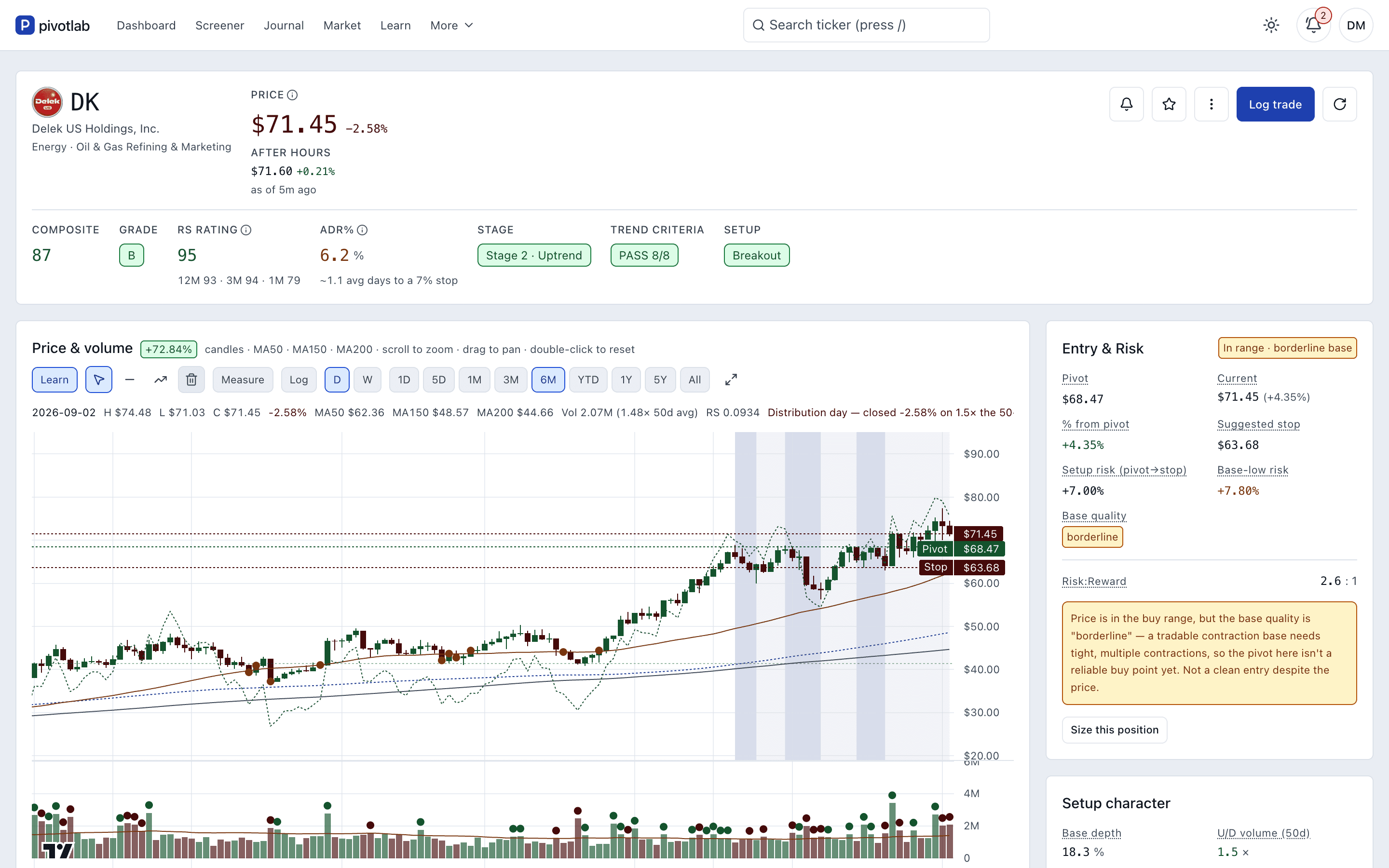Set a price alert for DK
Screen dimensions: 1389x868
[1126, 104]
